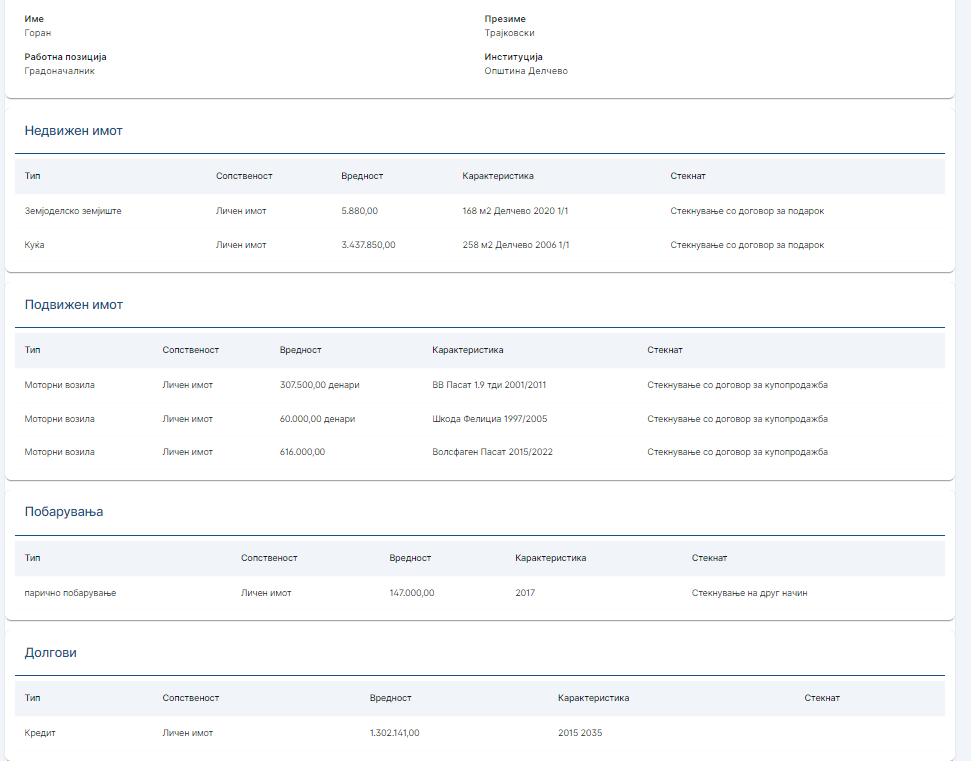Select the Шкода Фелиција 1997/2005 row
971x761 pixels.
(x=480, y=419)
